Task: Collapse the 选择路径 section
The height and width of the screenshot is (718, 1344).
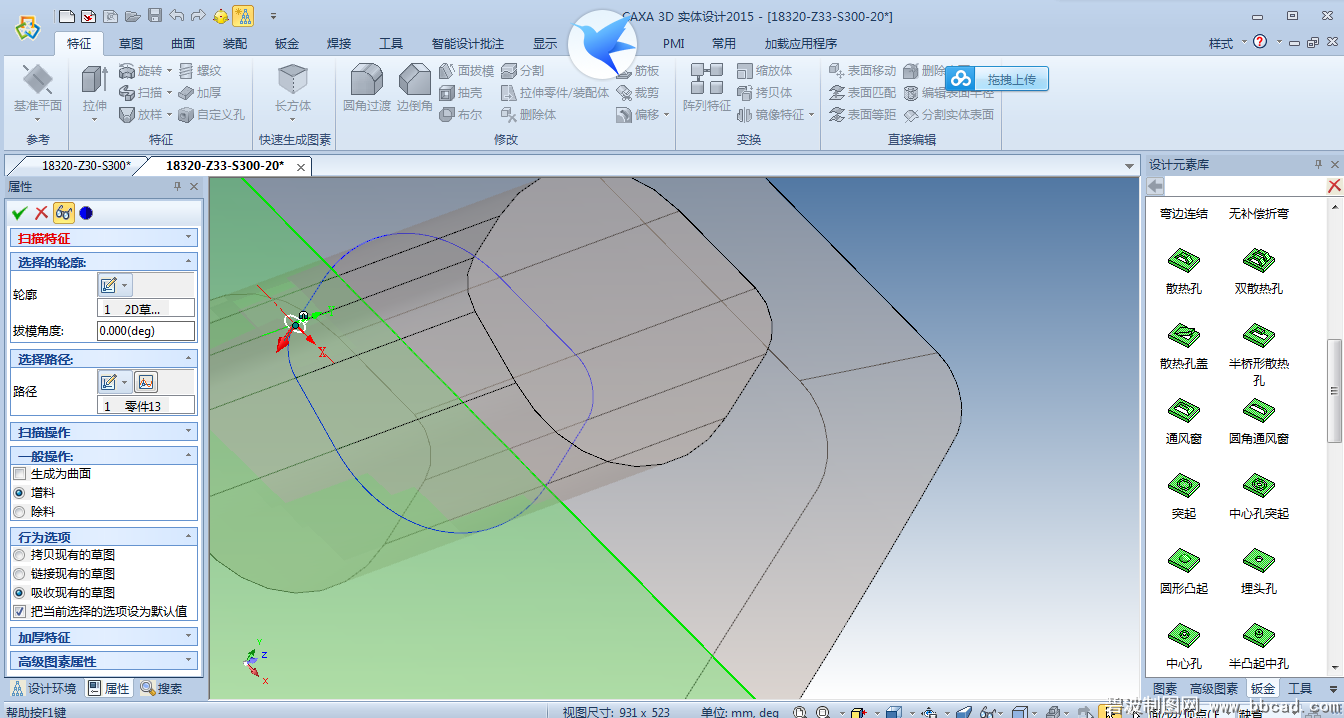Action: pyautogui.click(x=104, y=358)
